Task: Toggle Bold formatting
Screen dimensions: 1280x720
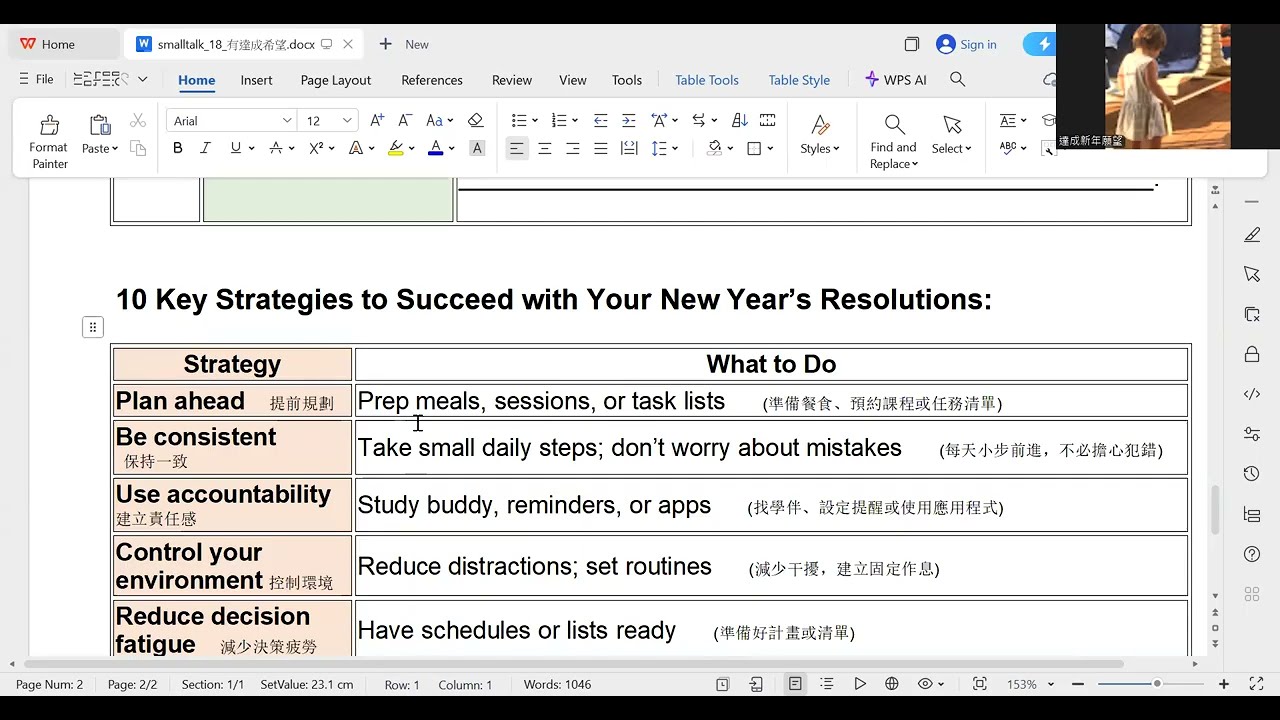Action: click(x=177, y=148)
